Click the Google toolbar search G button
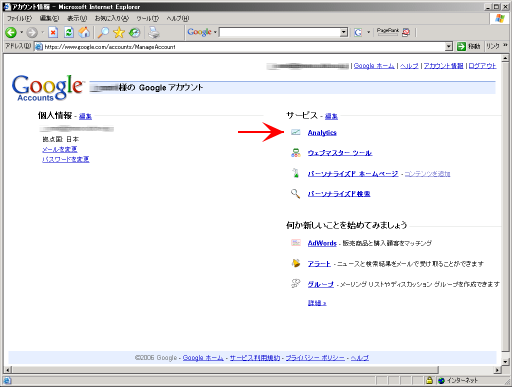The width and height of the screenshot is (512, 387). click(x=358, y=32)
